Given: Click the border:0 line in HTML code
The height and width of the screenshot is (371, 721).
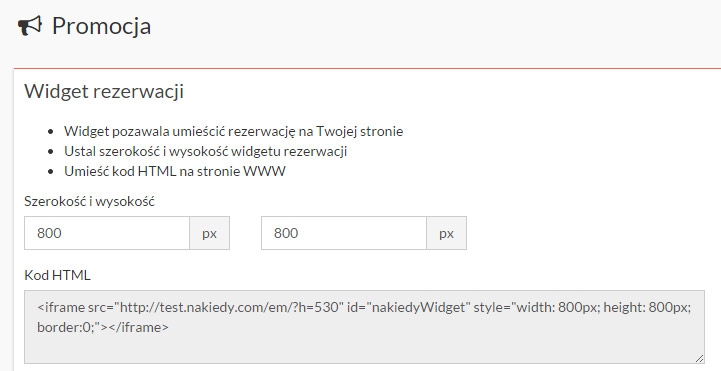Looking at the screenshot, I should coord(69,327).
